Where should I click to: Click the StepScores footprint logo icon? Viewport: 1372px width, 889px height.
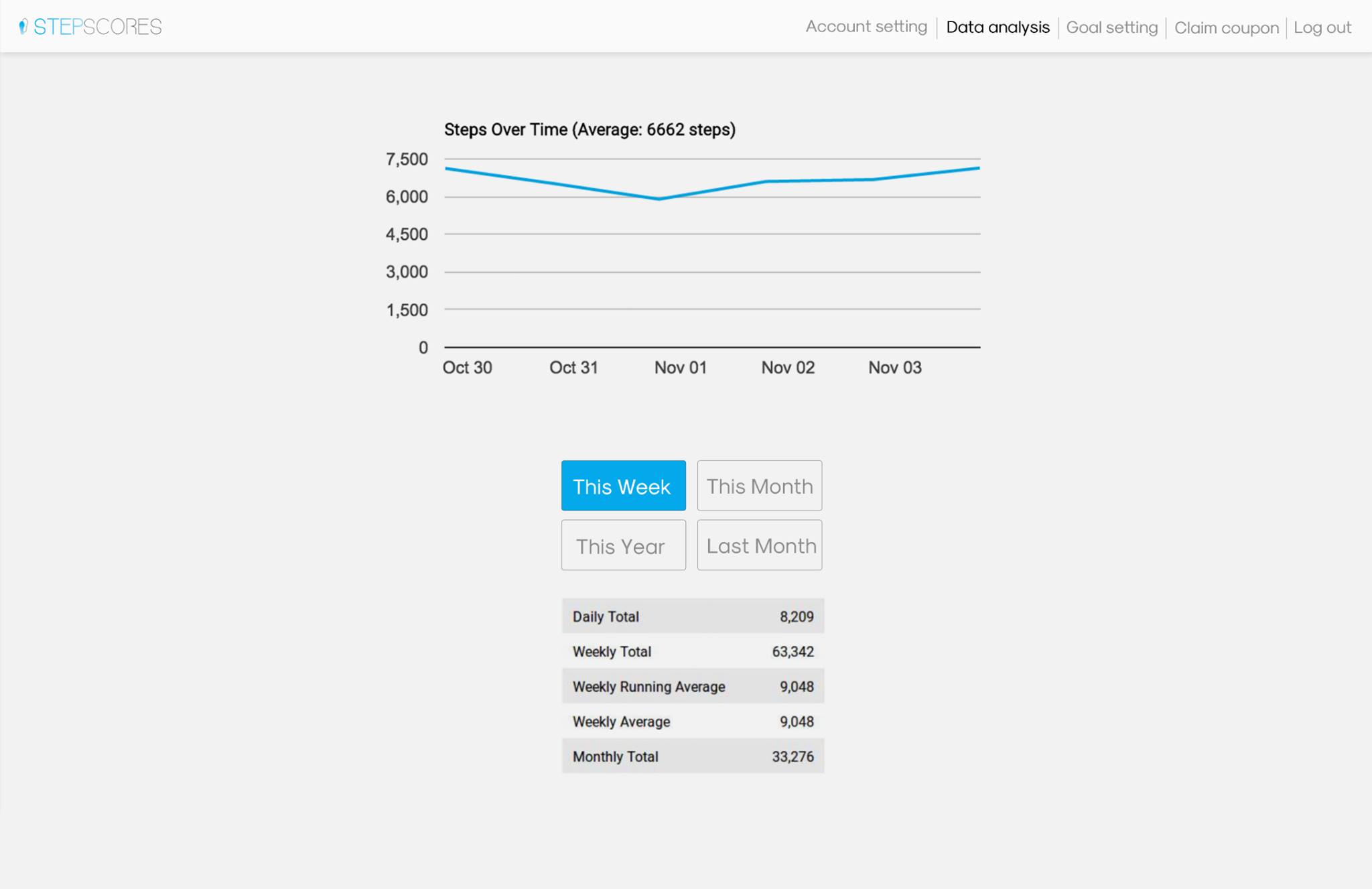tap(23, 27)
